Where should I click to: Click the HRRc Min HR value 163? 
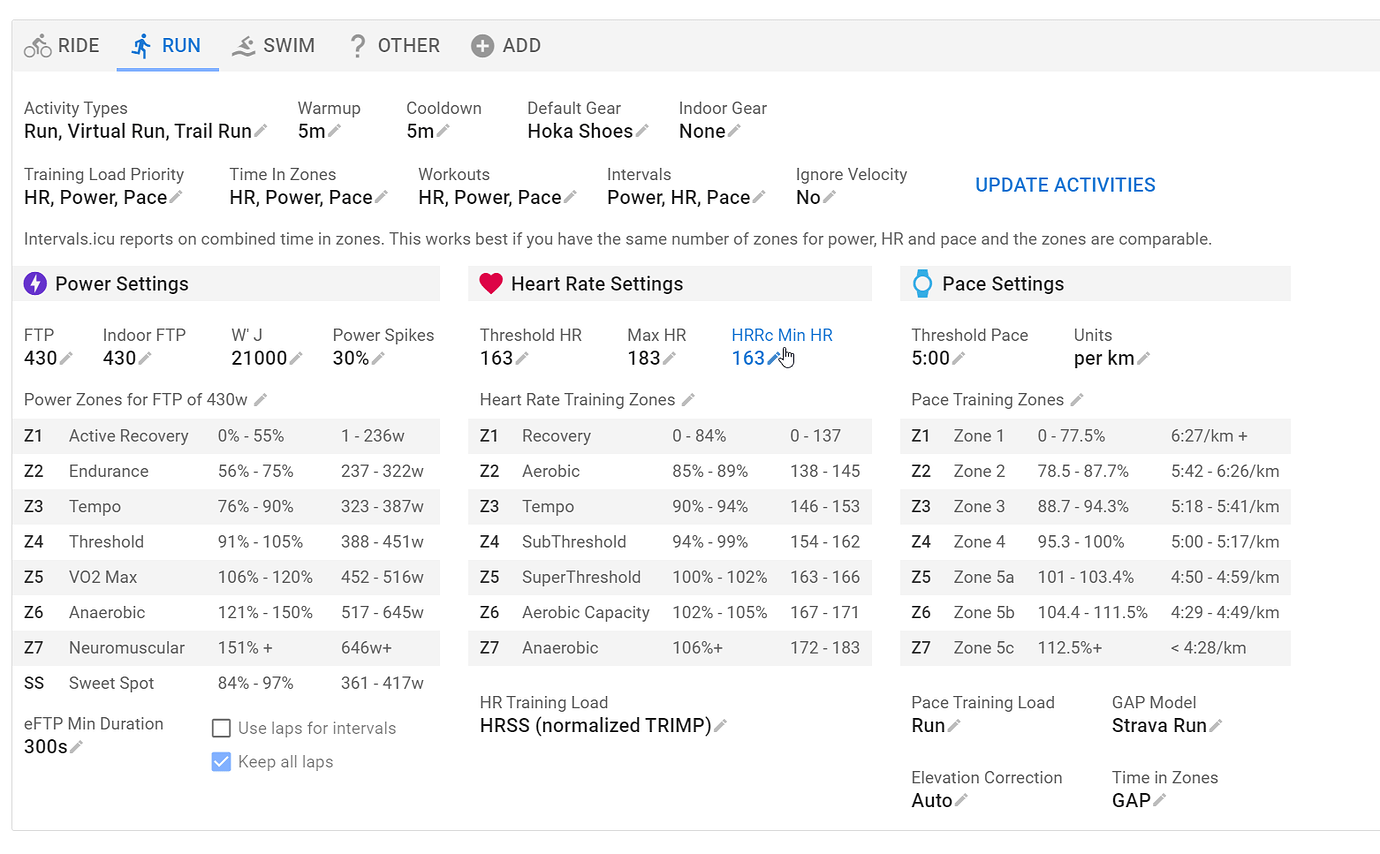[x=748, y=358]
